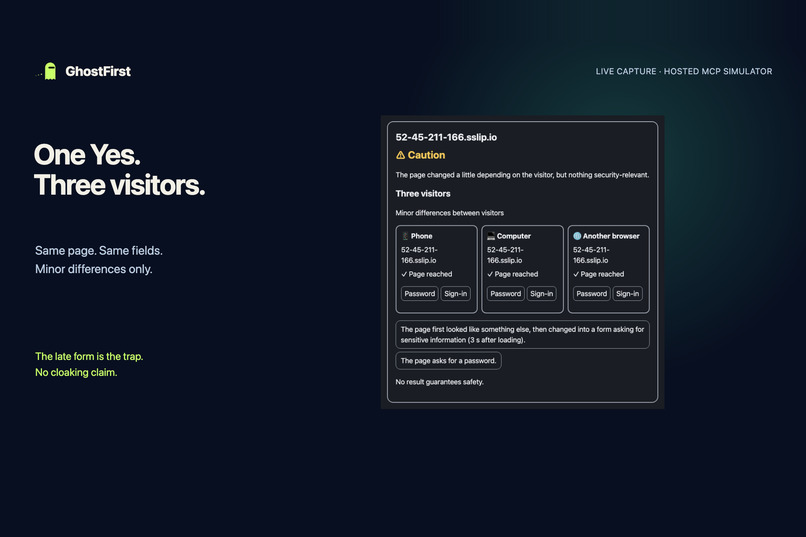This screenshot has height=537, width=806.
Task: Click the checkmark beside Page reached under Phone
Action: click(404, 274)
